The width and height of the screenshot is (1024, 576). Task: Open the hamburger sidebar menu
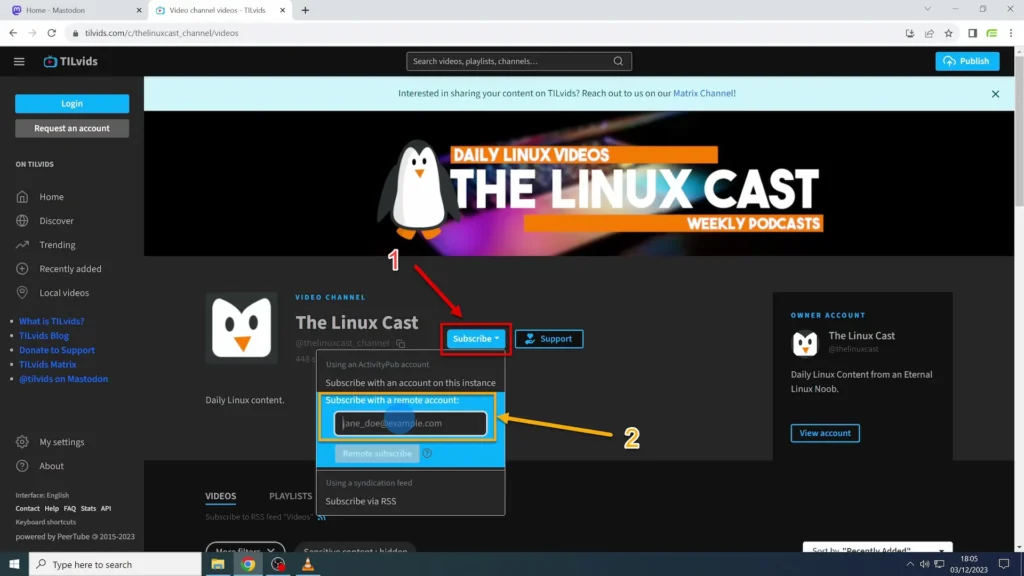coord(19,61)
